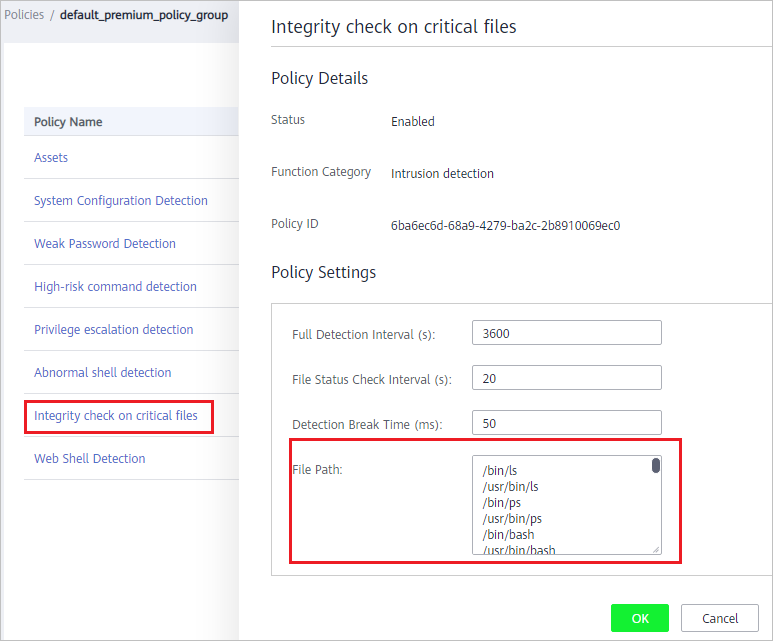Viewport: 773px width, 641px height.
Task: Discard changes with the Cancel button
Action: pos(720,618)
